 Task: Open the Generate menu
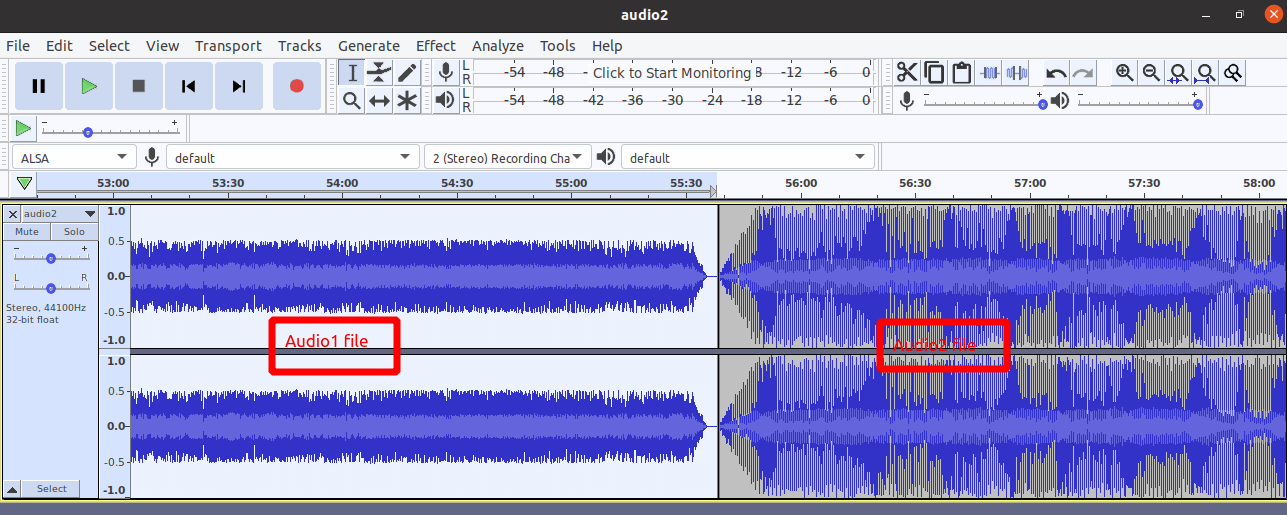369,45
